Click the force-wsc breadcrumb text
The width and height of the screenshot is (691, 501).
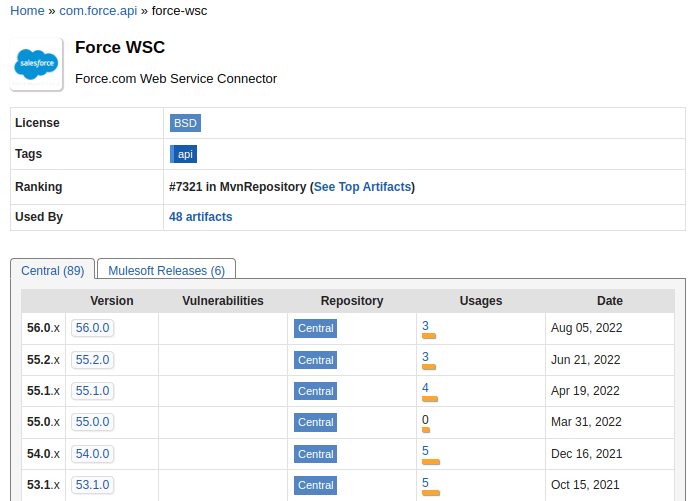[x=179, y=11]
